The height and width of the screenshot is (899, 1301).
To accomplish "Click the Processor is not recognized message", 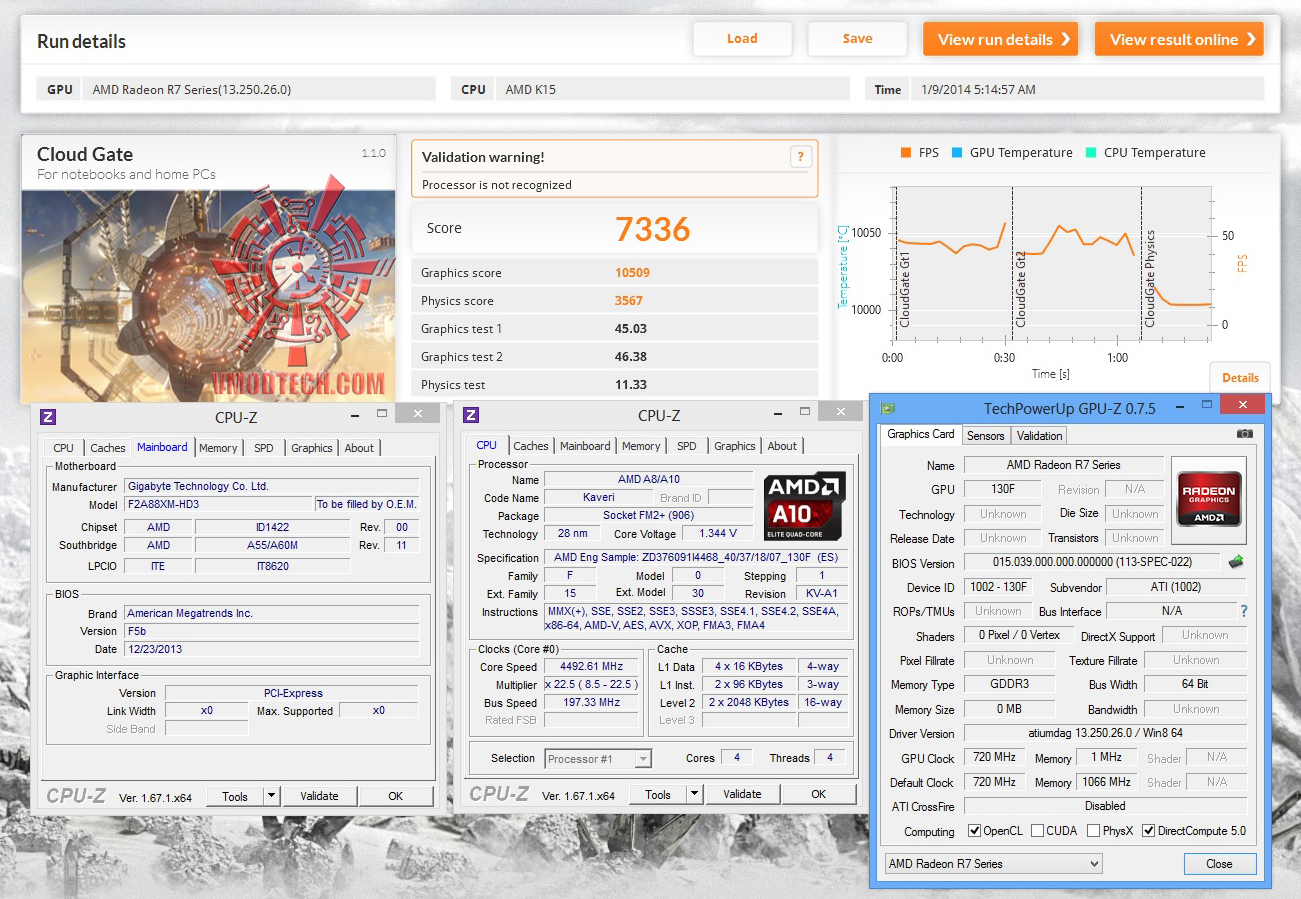I will 497,185.
